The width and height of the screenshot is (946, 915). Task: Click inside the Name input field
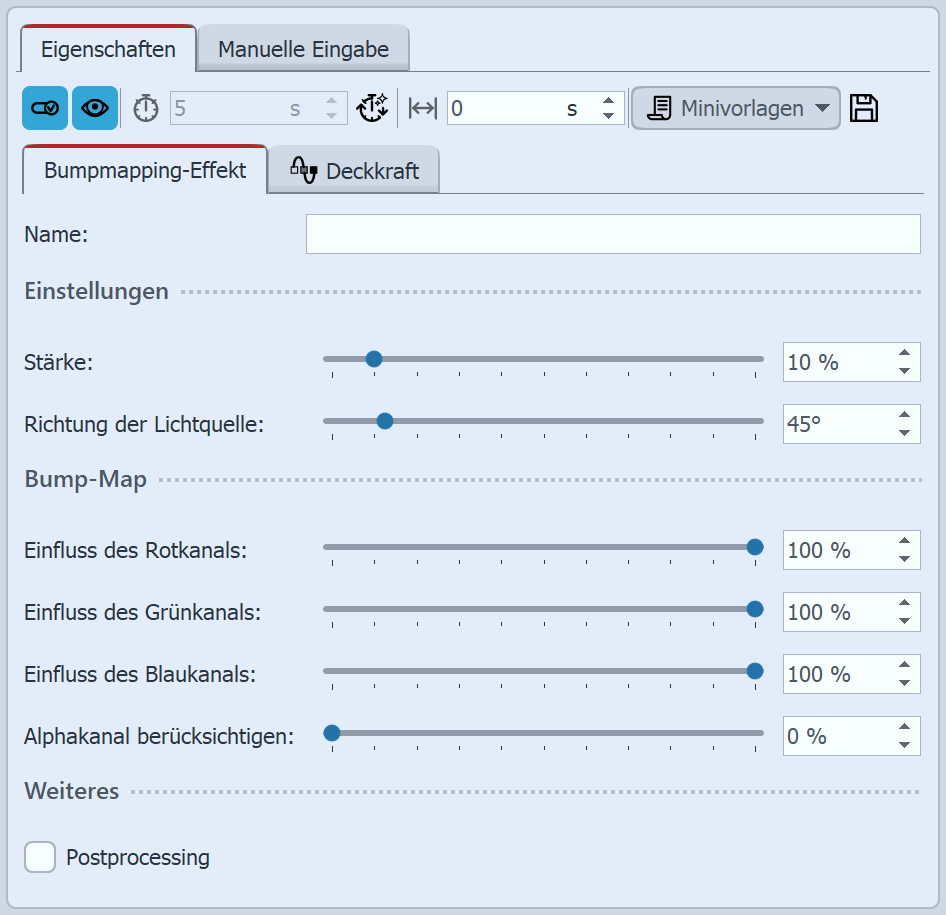[613, 234]
